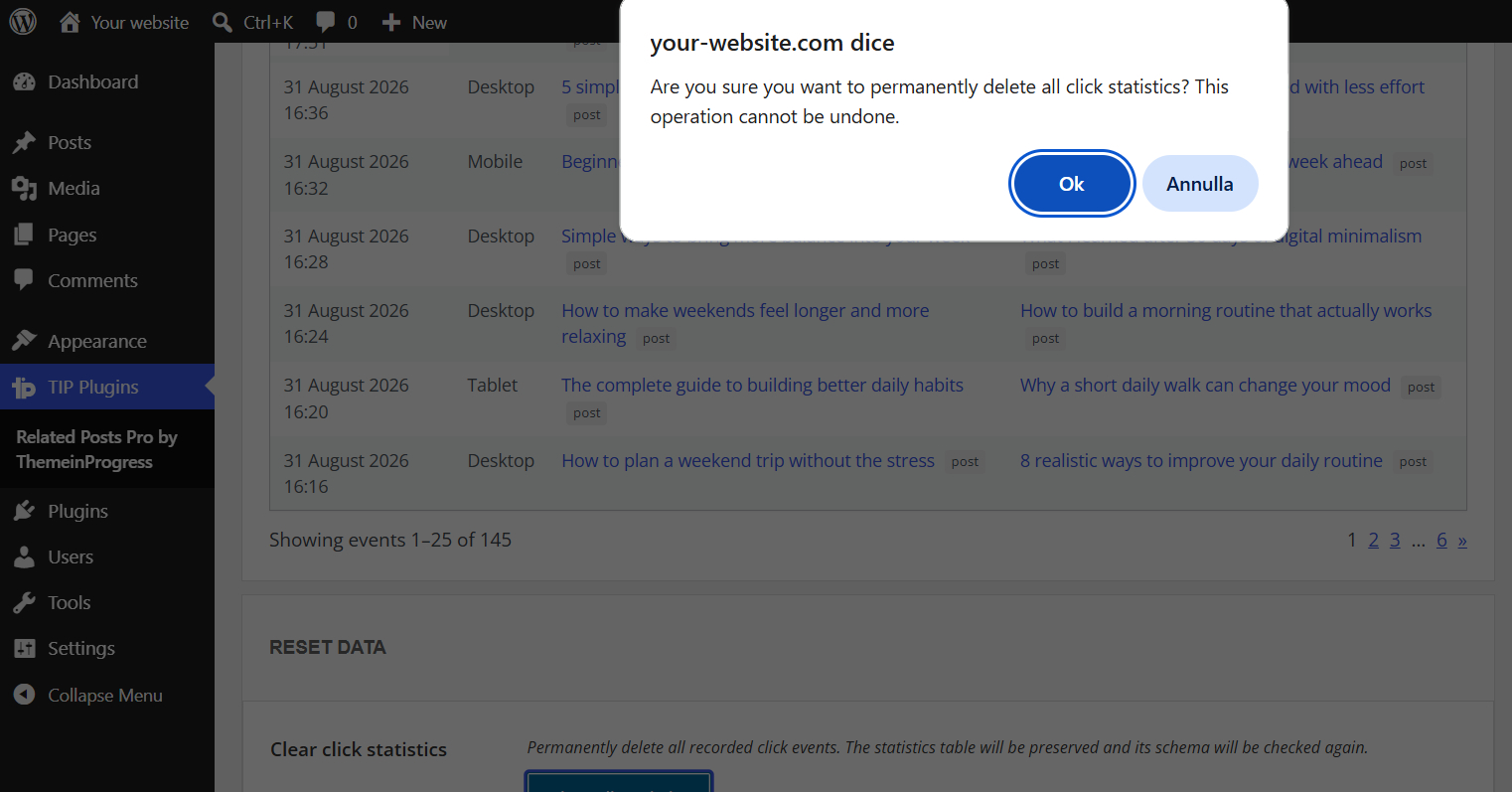Viewport: 1512px width, 792px height.
Task: Open the Media library icon
Action: (x=25, y=189)
